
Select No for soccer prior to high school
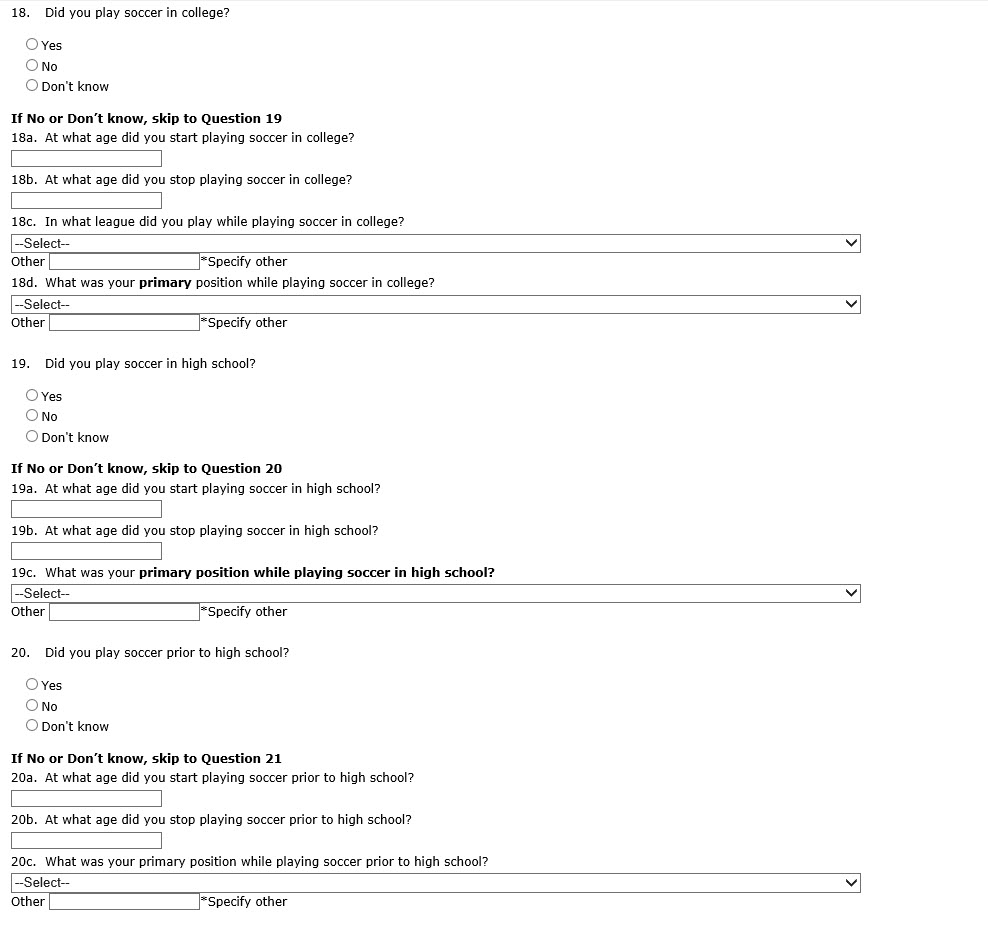(32, 706)
